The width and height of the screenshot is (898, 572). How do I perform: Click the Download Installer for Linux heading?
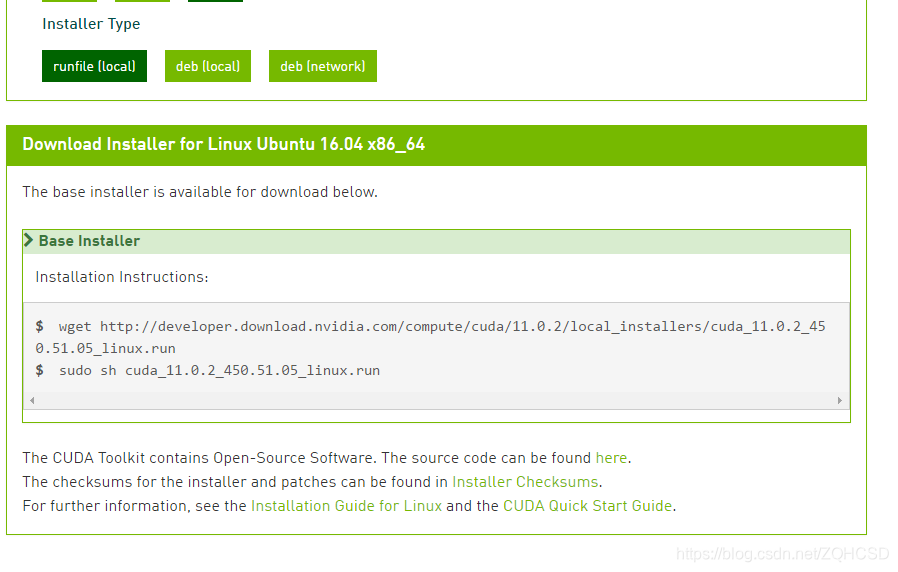pos(224,144)
